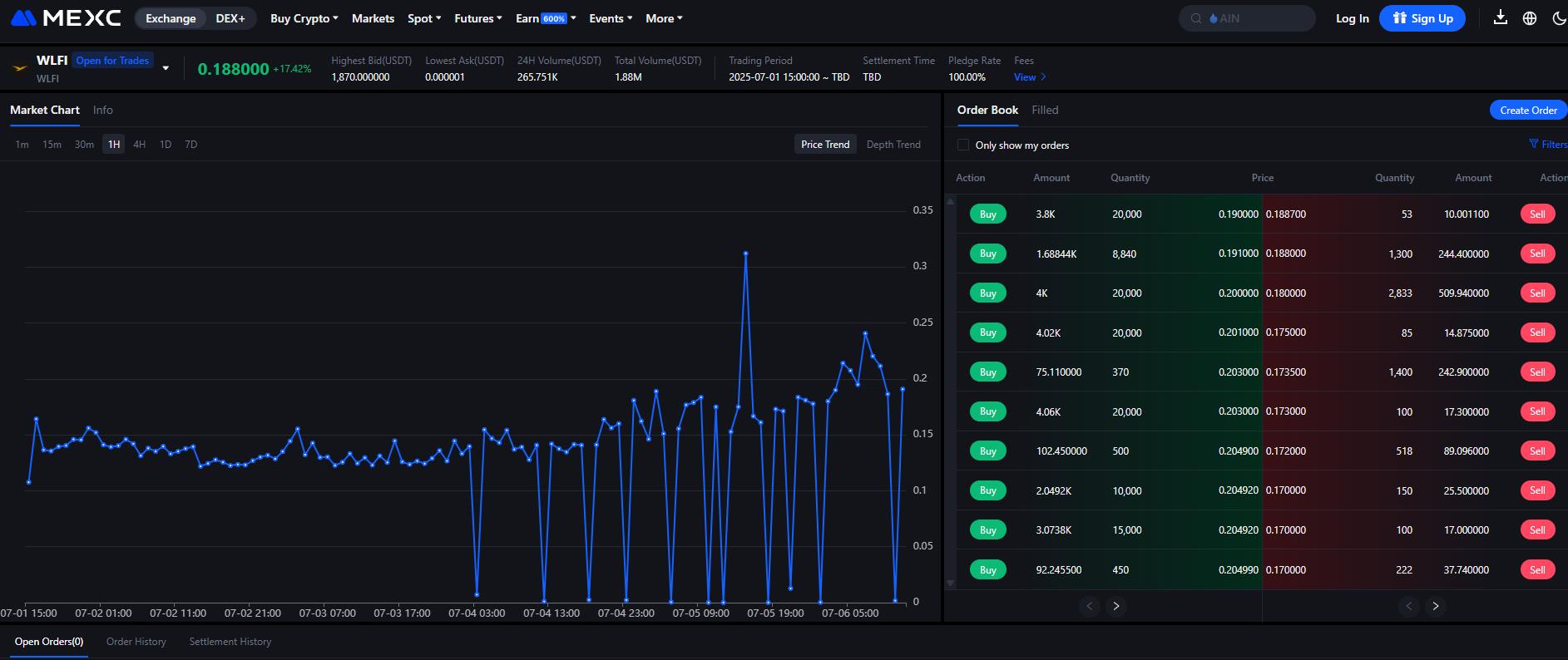This screenshot has width=1568, height=660.
Task: Switch to DEX+ mode
Action: pos(230,18)
